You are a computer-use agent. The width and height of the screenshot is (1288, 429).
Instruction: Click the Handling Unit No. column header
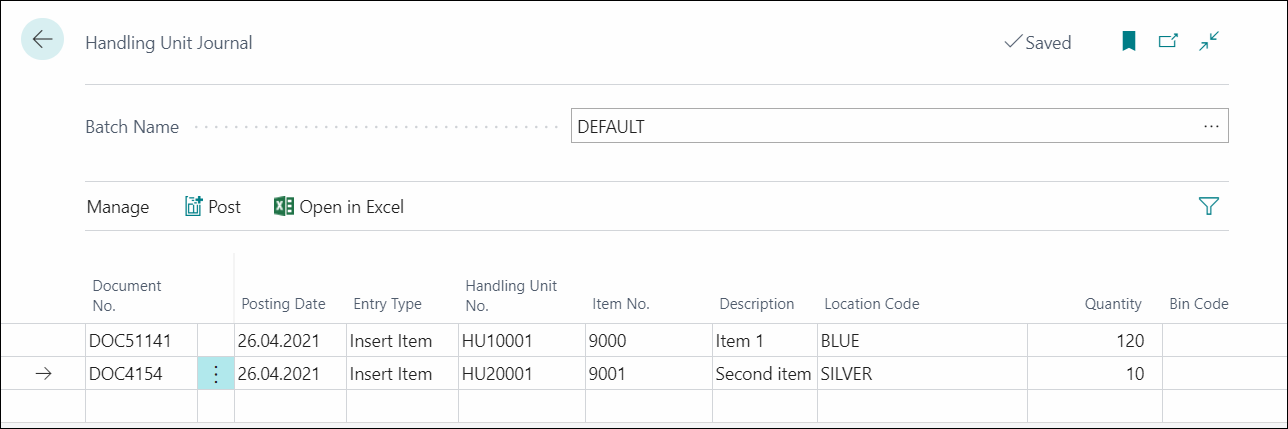(511, 295)
